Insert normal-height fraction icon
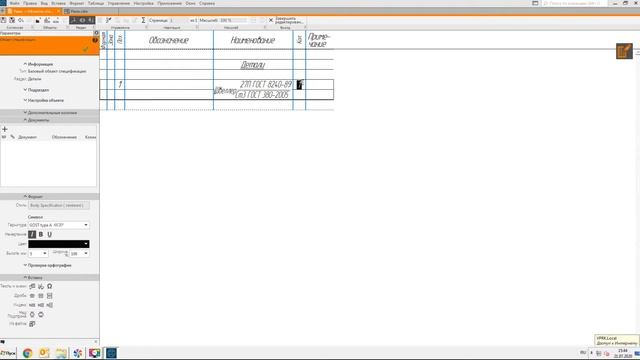 41,296
